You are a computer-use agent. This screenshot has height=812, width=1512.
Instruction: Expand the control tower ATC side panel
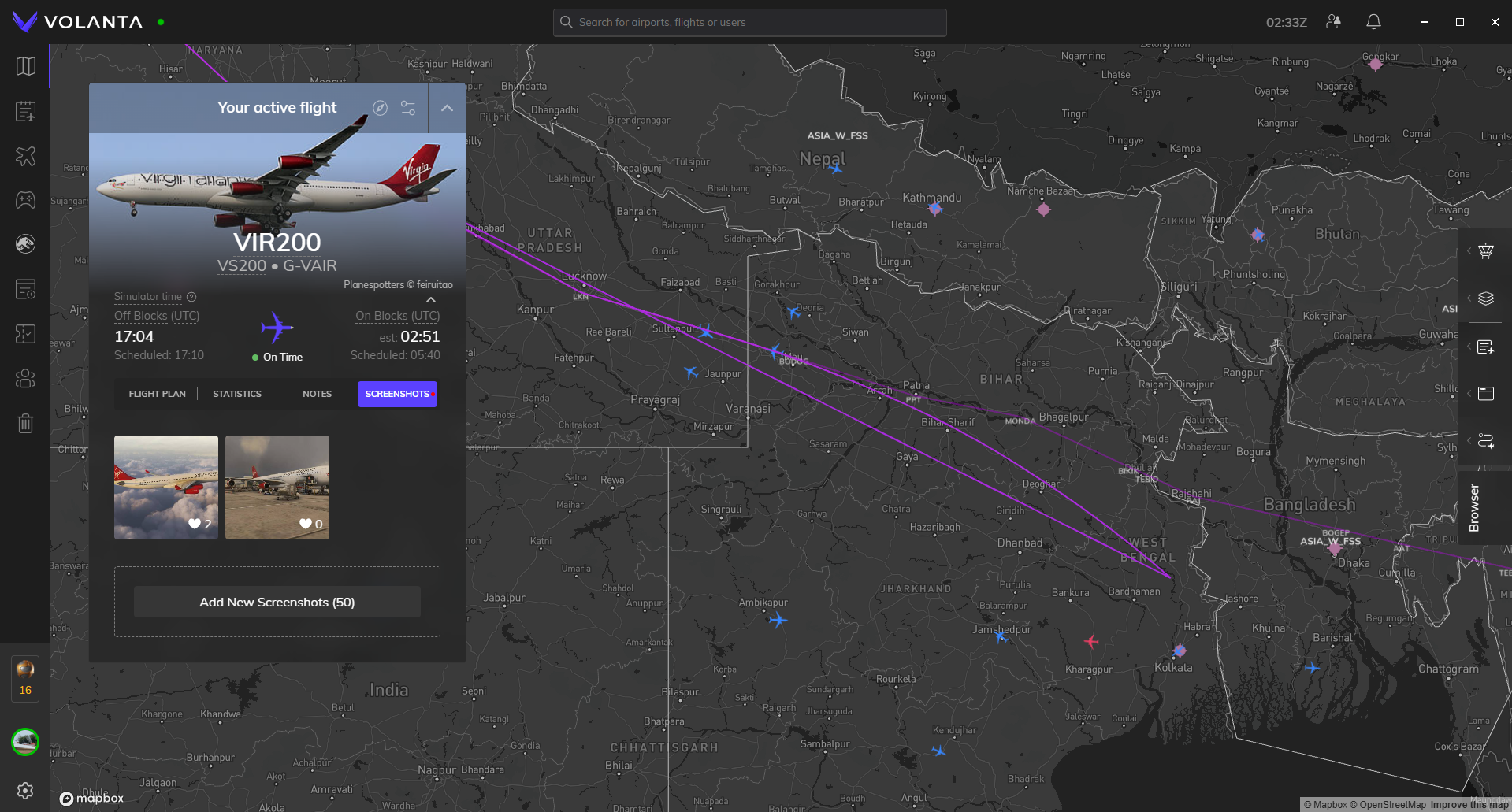pos(1485,251)
